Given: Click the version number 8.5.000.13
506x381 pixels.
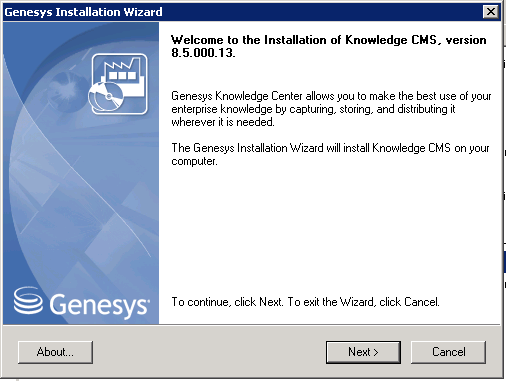Looking at the screenshot, I should [x=203, y=53].
